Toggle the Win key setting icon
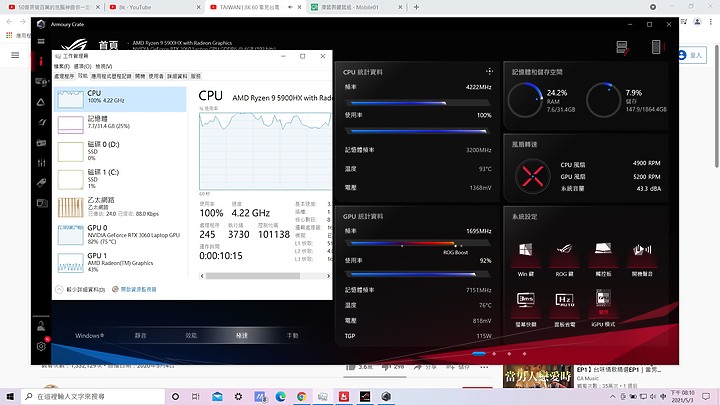 coord(525,250)
